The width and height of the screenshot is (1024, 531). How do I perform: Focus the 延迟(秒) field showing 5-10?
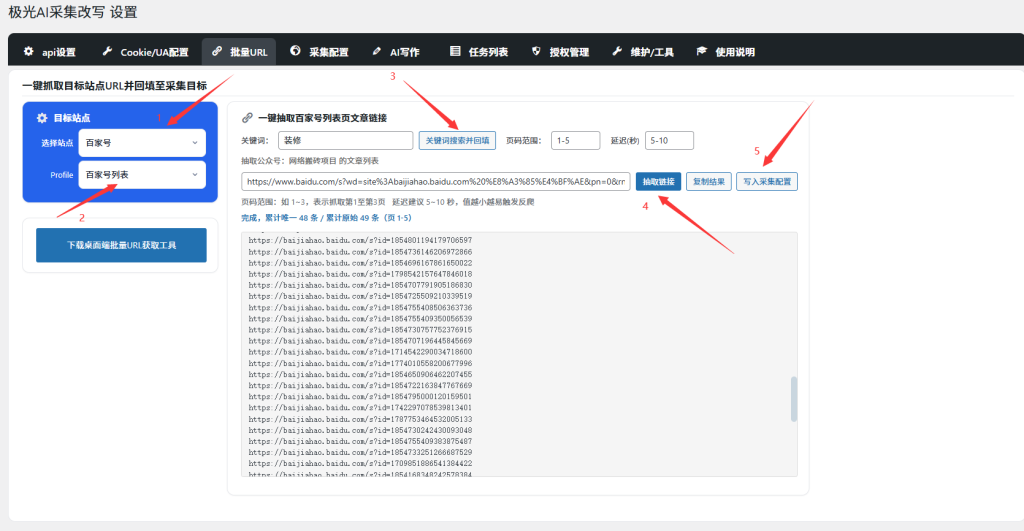point(669,140)
